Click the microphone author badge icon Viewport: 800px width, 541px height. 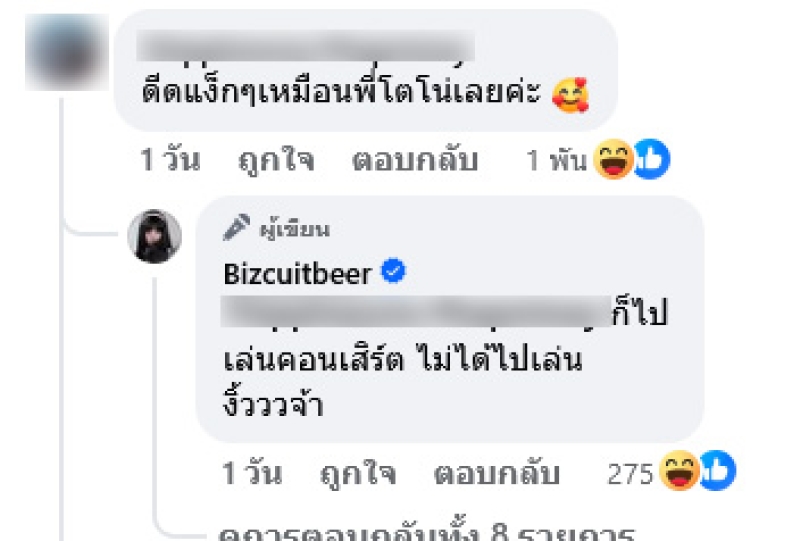pos(237,227)
